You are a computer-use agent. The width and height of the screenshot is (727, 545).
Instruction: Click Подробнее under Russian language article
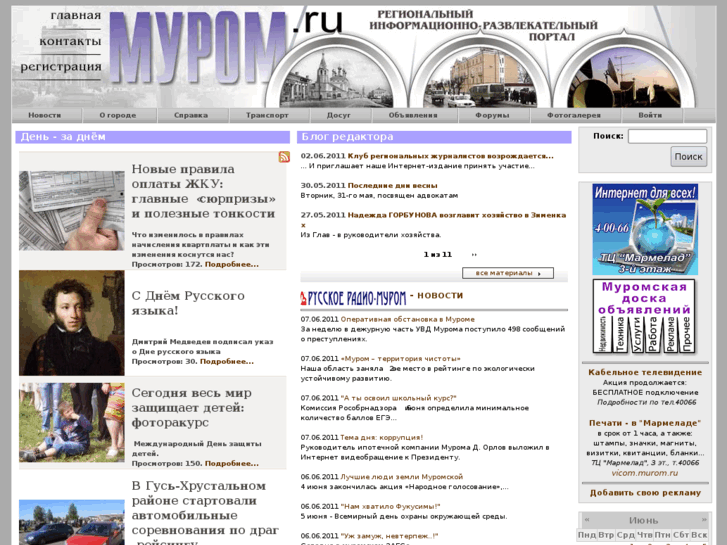point(227,361)
